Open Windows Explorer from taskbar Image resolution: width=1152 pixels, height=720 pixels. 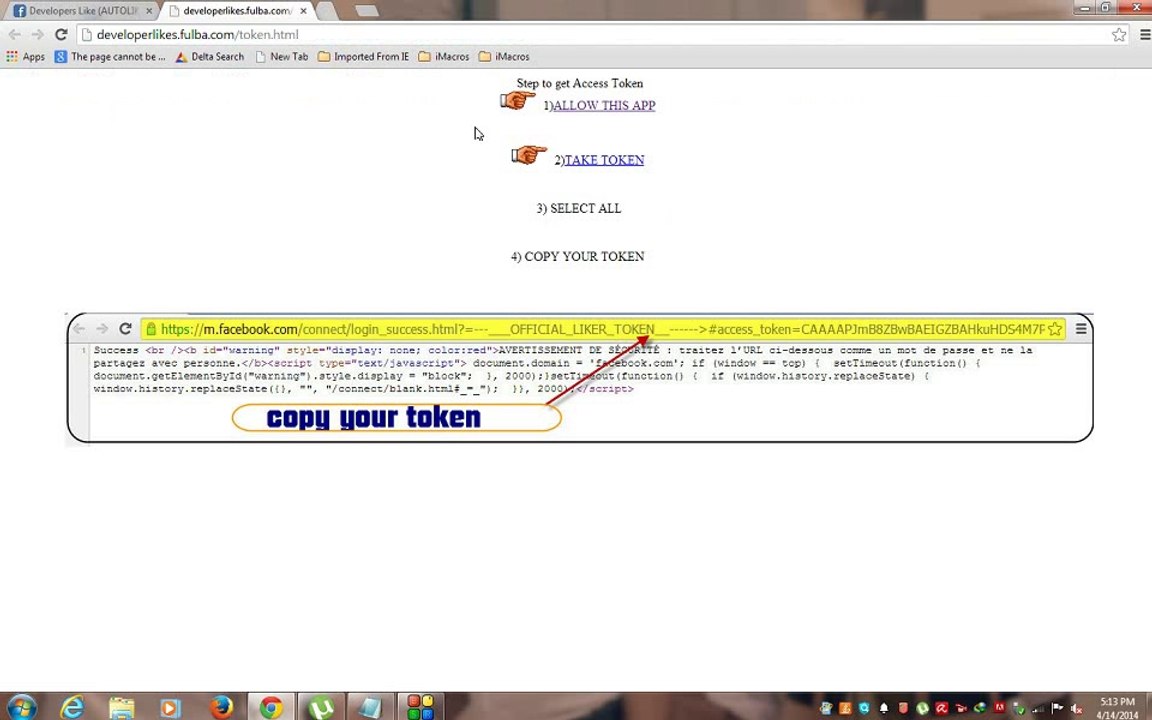coord(121,707)
